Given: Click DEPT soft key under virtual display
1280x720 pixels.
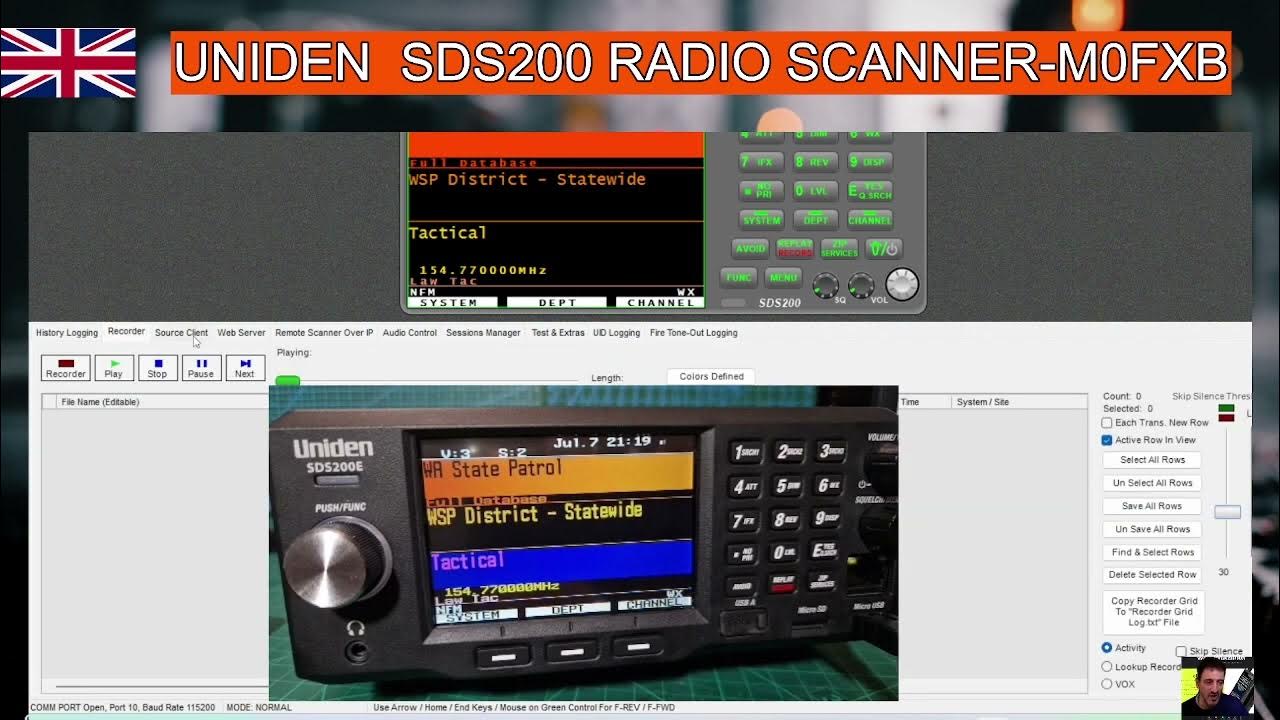Looking at the screenshot, I should pos(557,302).
